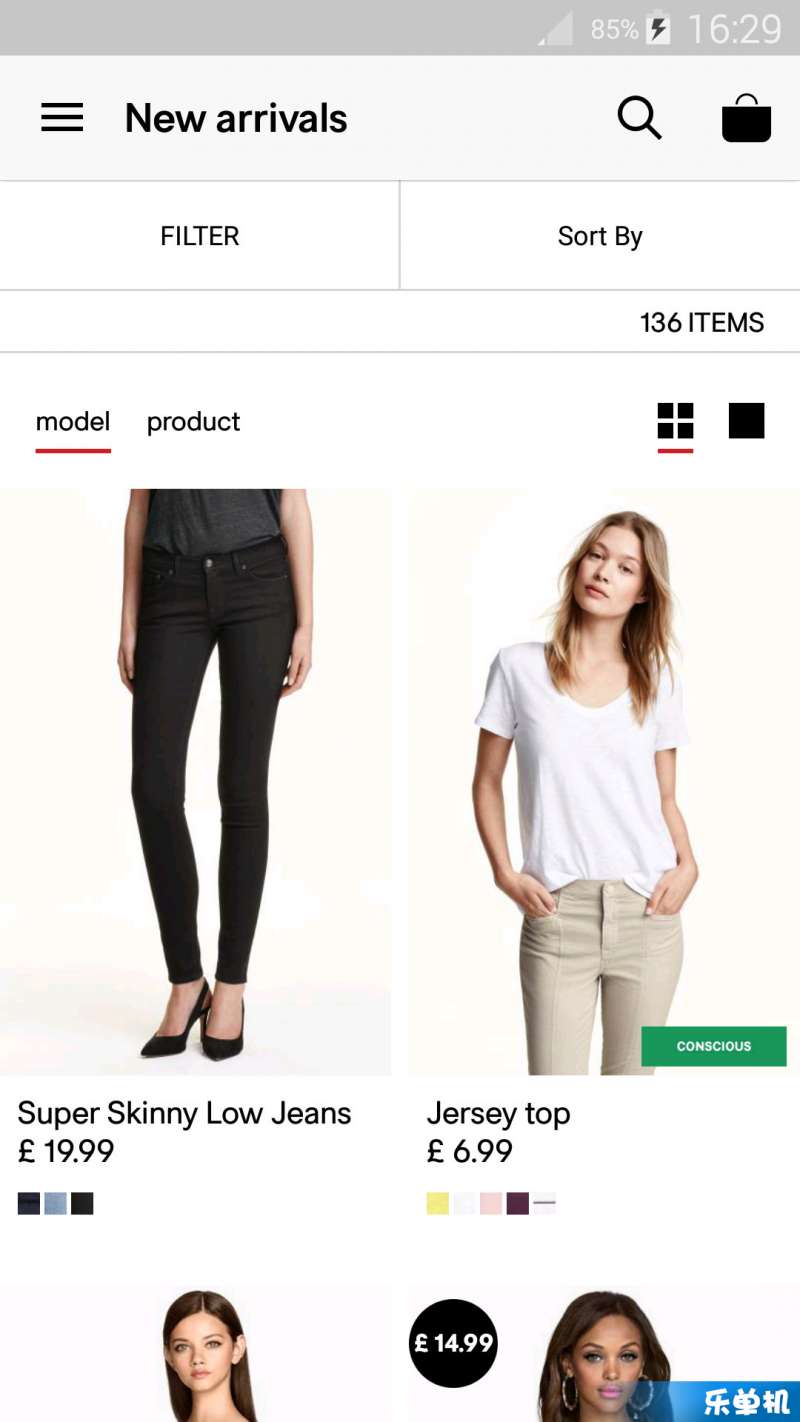Select the product tab
The width and height of the screenshot is (800, 1422).
pos(193,422)
